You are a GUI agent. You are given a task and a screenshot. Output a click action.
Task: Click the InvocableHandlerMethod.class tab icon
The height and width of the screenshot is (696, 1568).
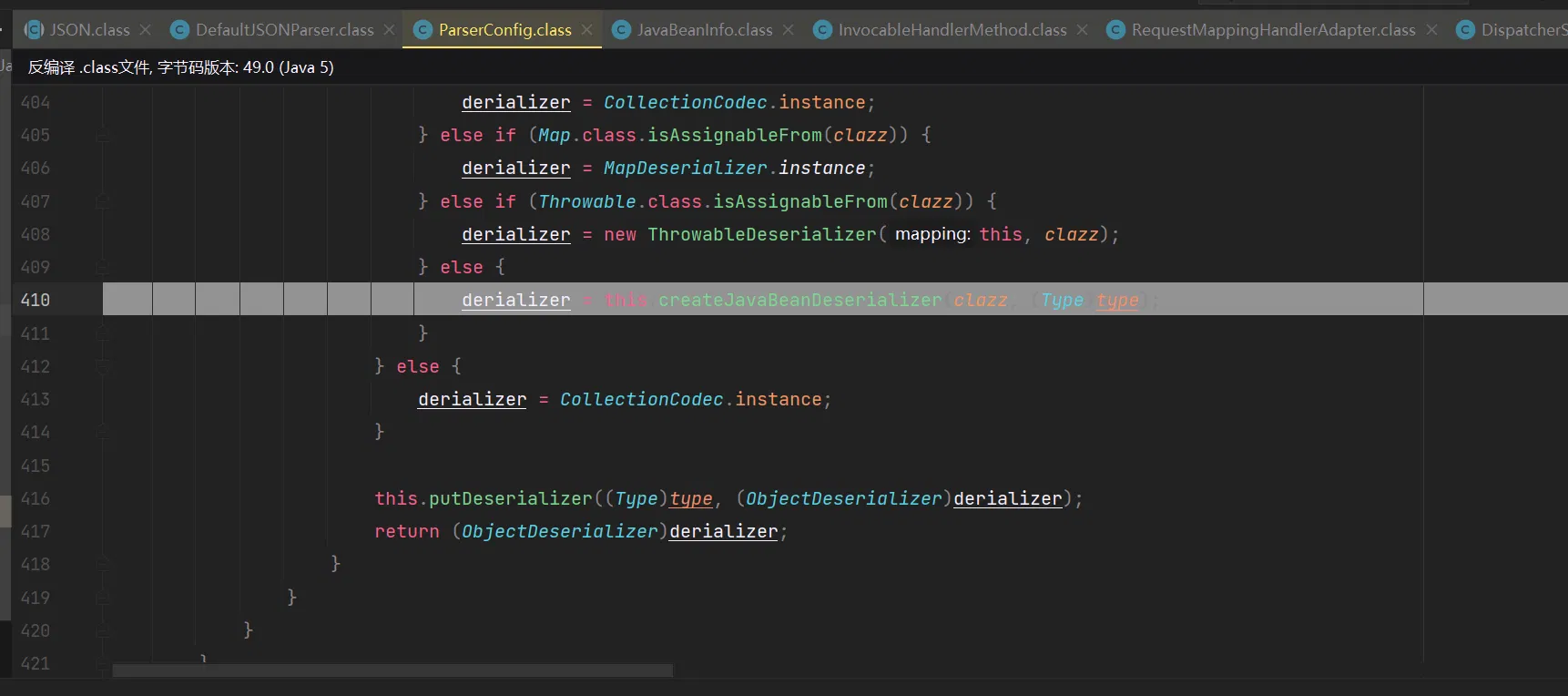click(822, 30)
